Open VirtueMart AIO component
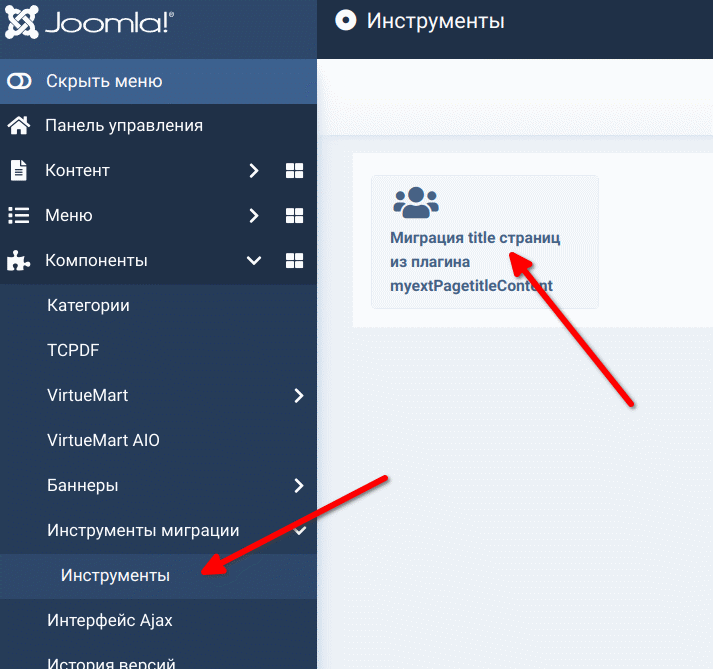The width and height of the screenshot is (713, 669). (103, 440)
